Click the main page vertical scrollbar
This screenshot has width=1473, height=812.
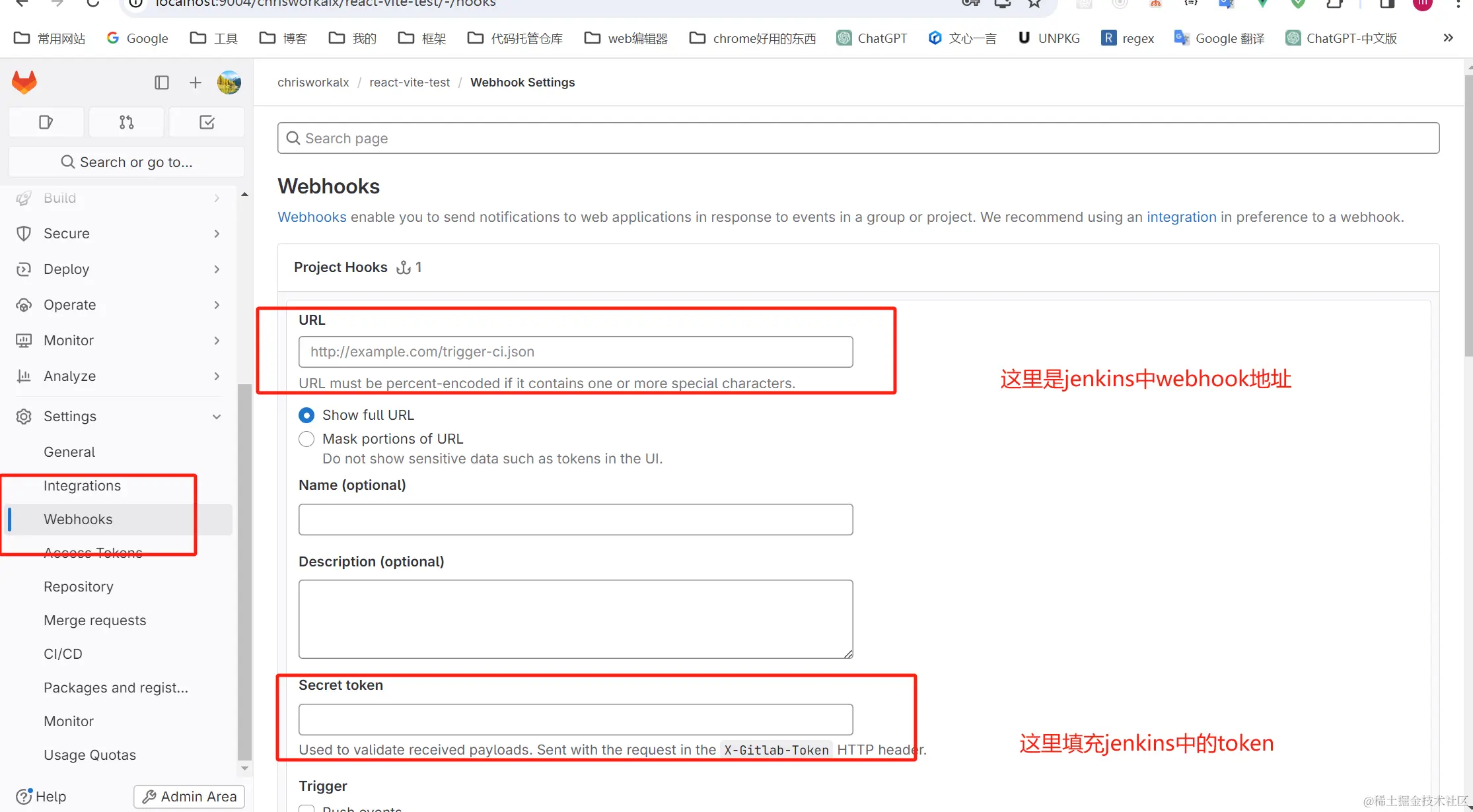pyautogui.click(x=1468, y=217)
